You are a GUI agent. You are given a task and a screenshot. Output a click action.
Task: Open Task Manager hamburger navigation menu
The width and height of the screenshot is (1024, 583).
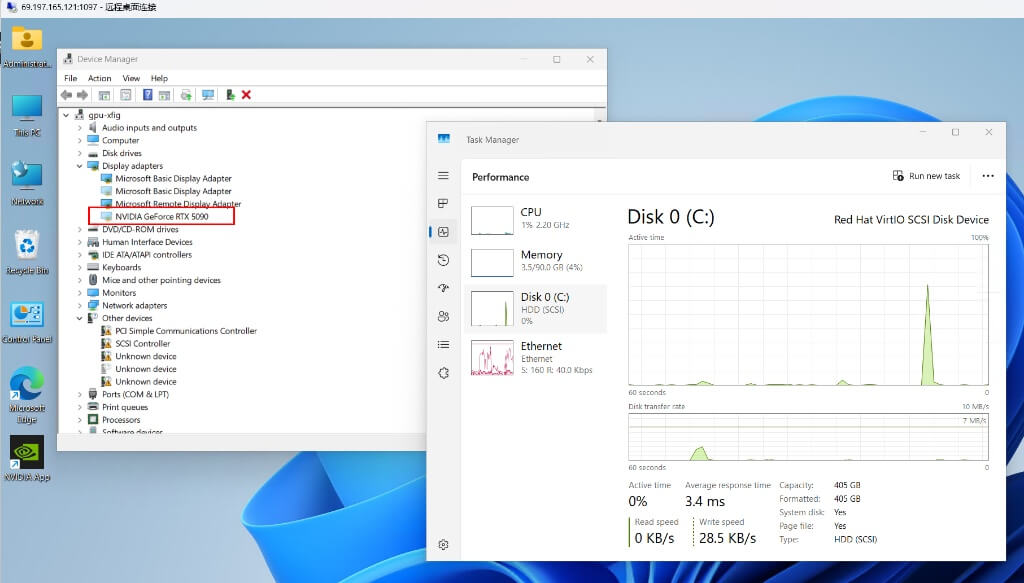click(x=443, y=175)
